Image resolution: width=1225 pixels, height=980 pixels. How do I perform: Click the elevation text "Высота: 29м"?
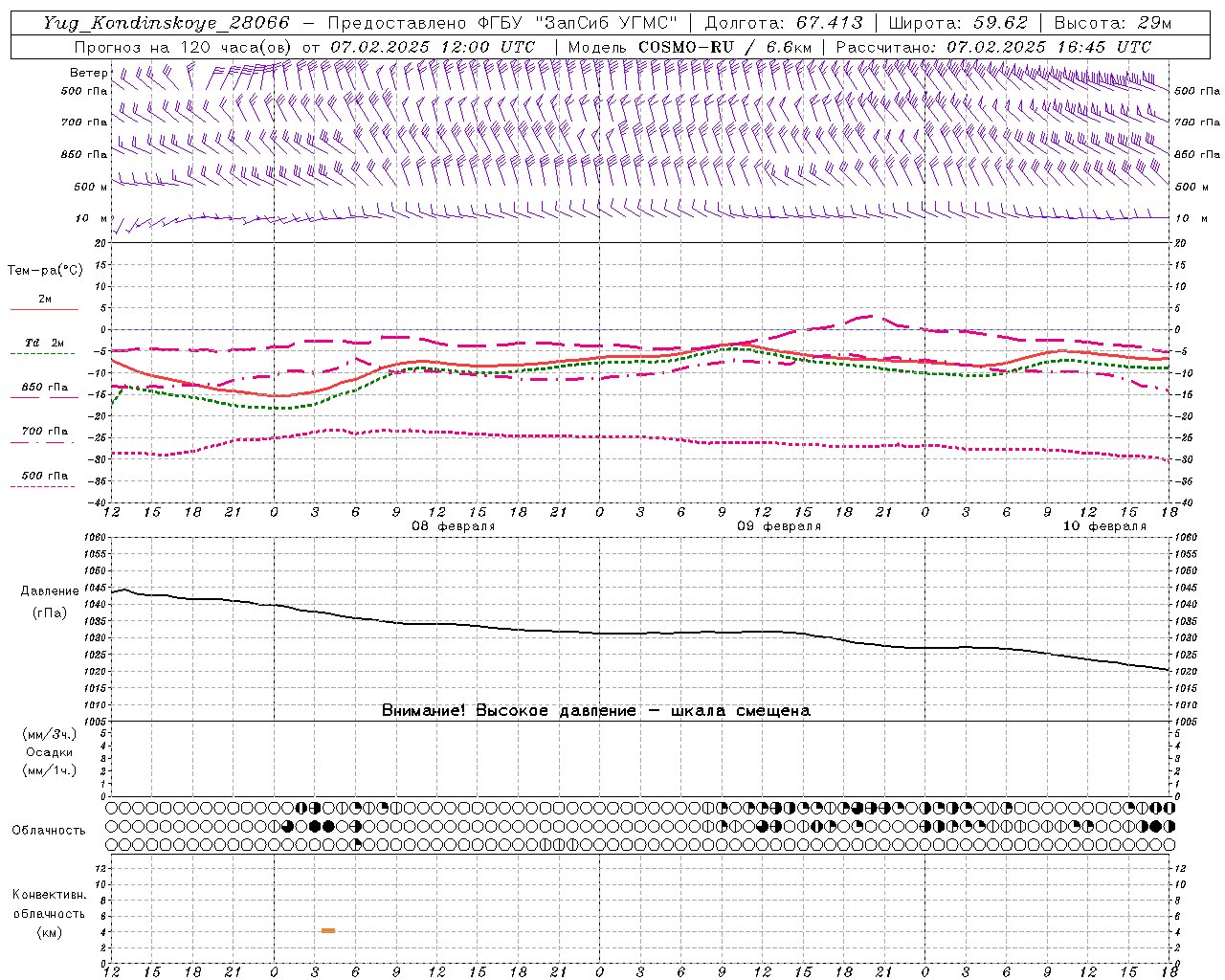coord(1112,23)
